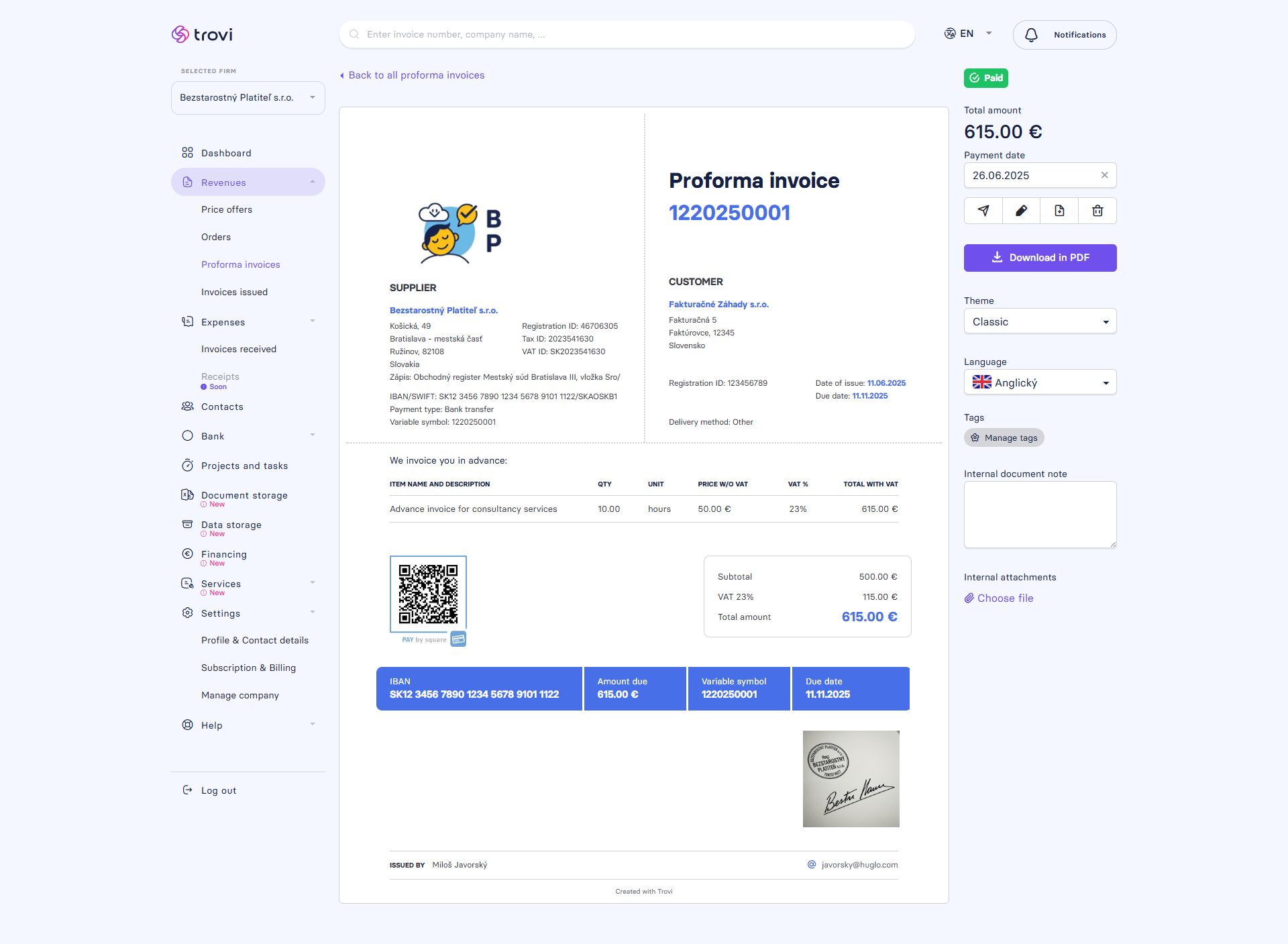The image size is (1288, 944).
Task: Clear the payment date with X
Action: click(1104, 175)
